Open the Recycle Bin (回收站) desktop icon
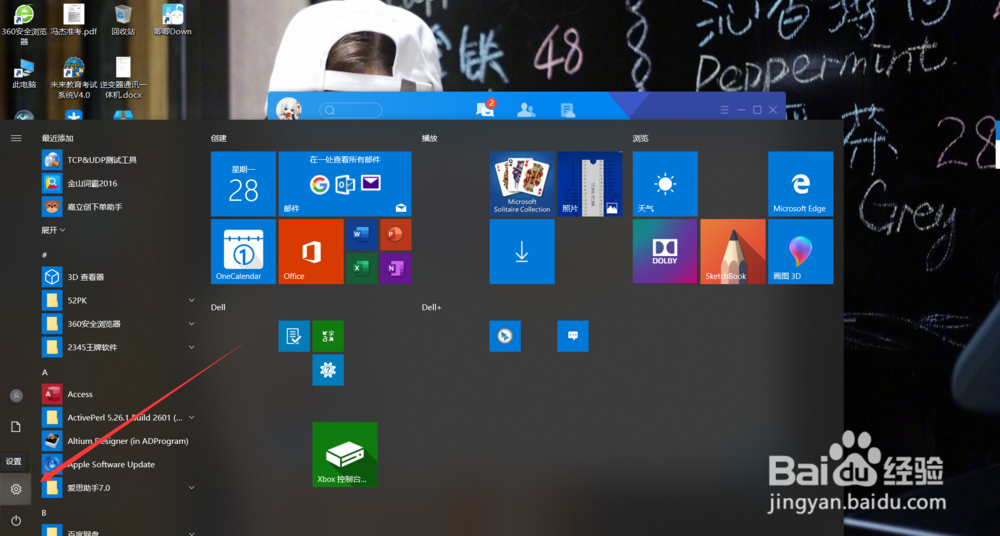Viewport: 1000px width, 536px height. tap(123, 20)
